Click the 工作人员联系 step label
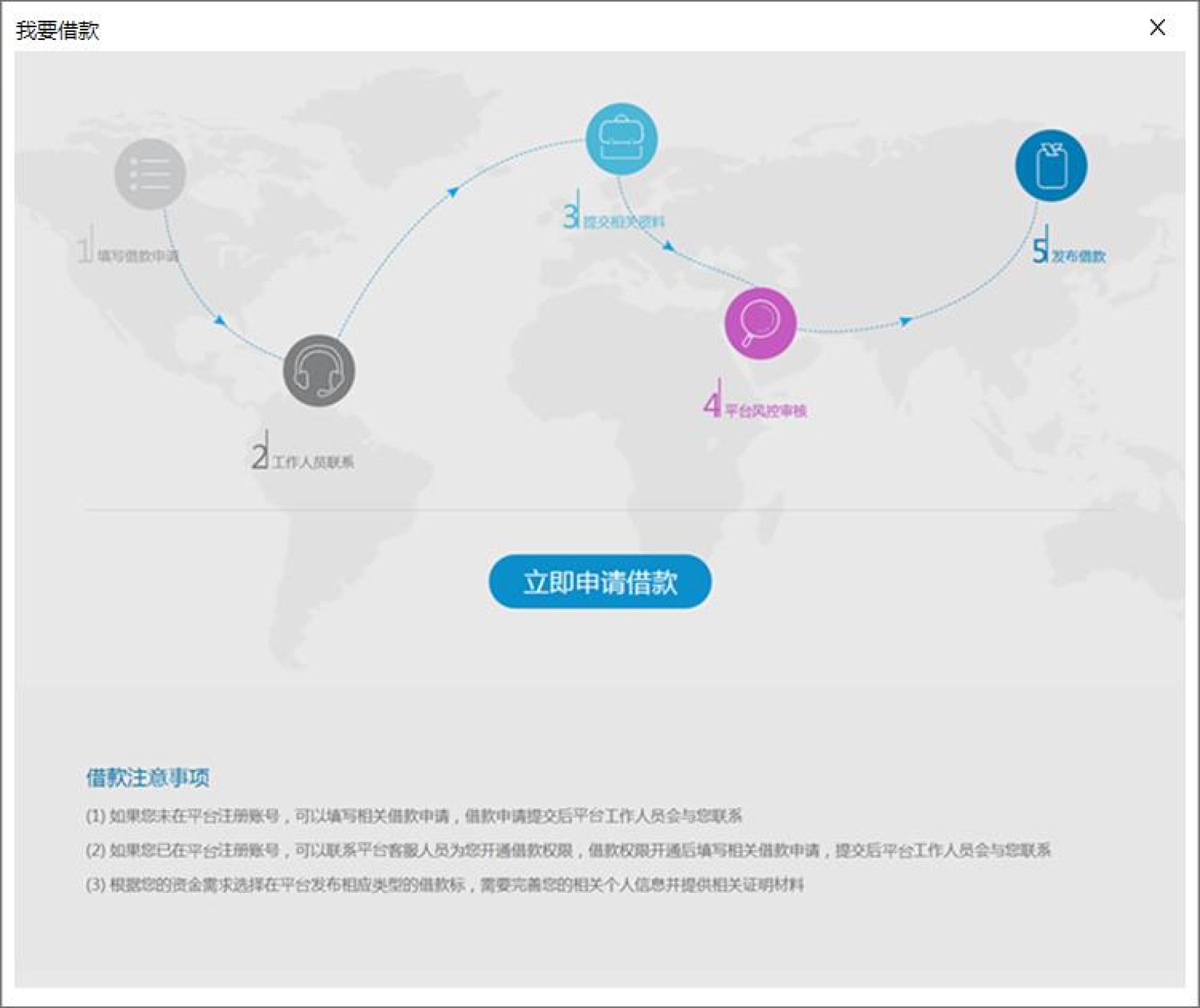This screenshot has height=1008, width=1200. (x=313, y=462)
